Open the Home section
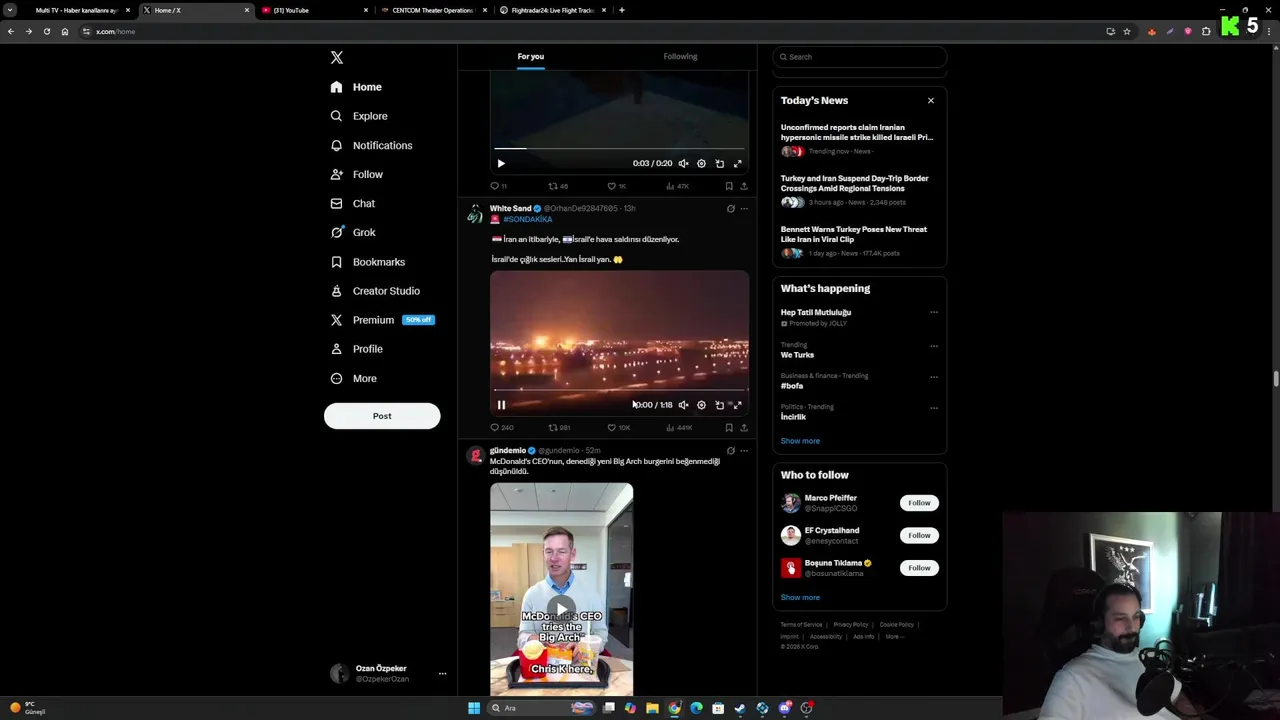 click(356, 87)
